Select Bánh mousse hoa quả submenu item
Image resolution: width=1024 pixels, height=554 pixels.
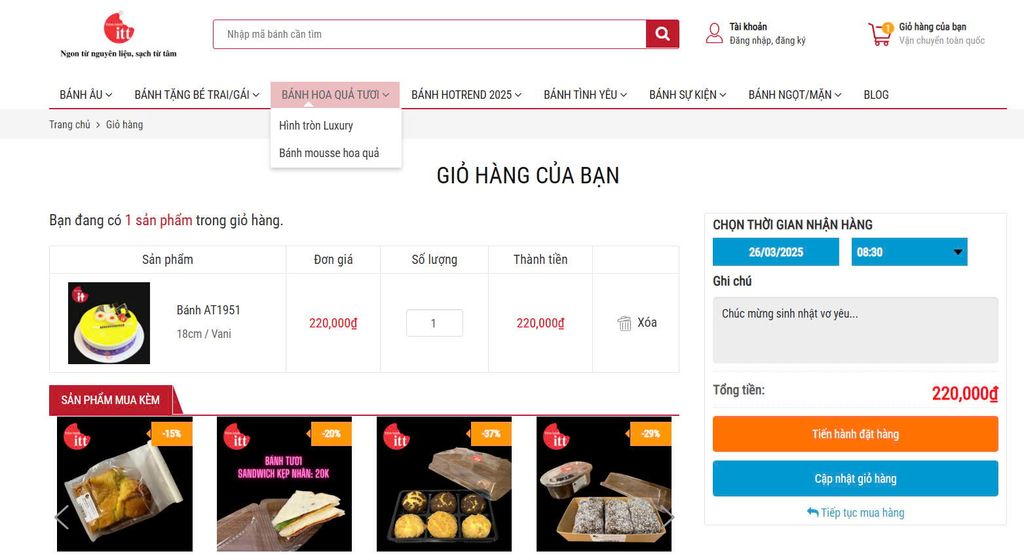[x=329, y=153]
